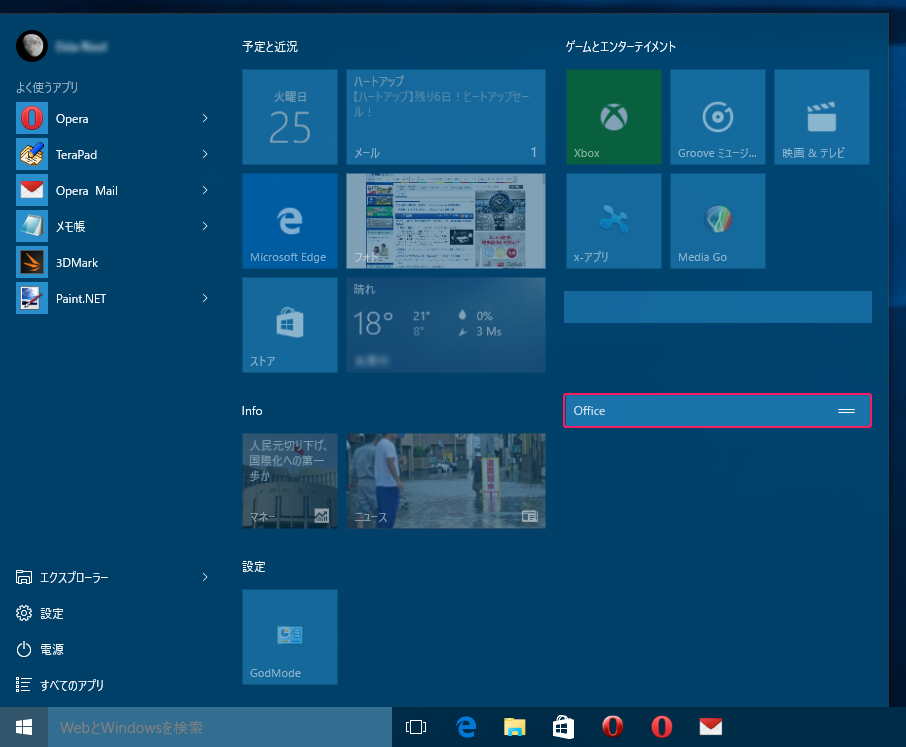Launch the x-アプリ tile
906x747 pixels.
point(614,221)
